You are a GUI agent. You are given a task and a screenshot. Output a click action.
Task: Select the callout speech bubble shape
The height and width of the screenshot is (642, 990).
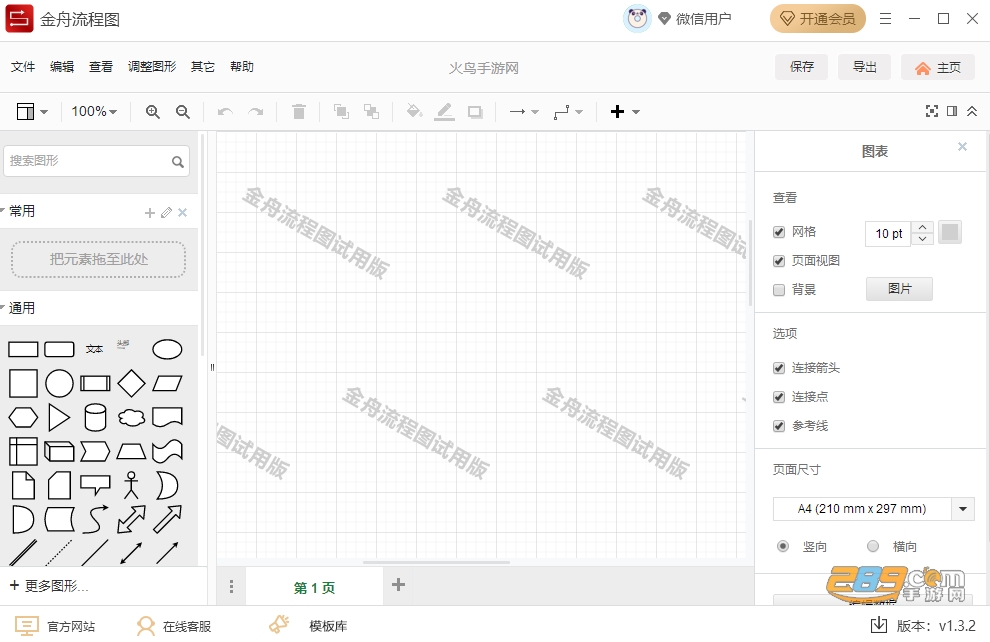pyautogui.click(x=95, y=485)
